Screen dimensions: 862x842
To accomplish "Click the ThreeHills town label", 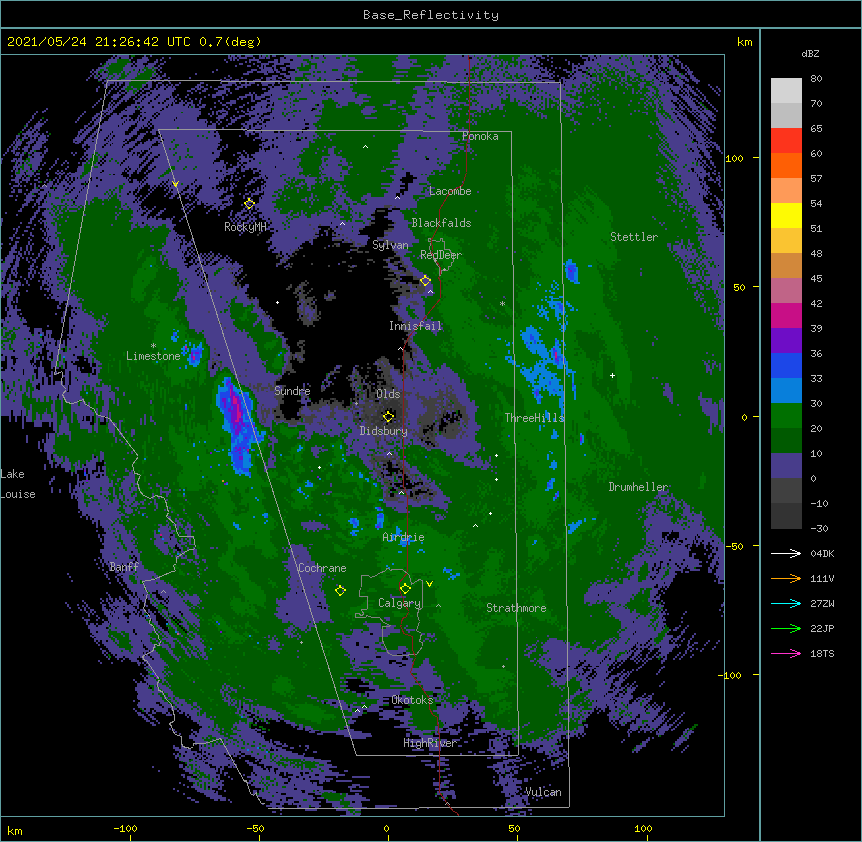I will tap(534, 418).
